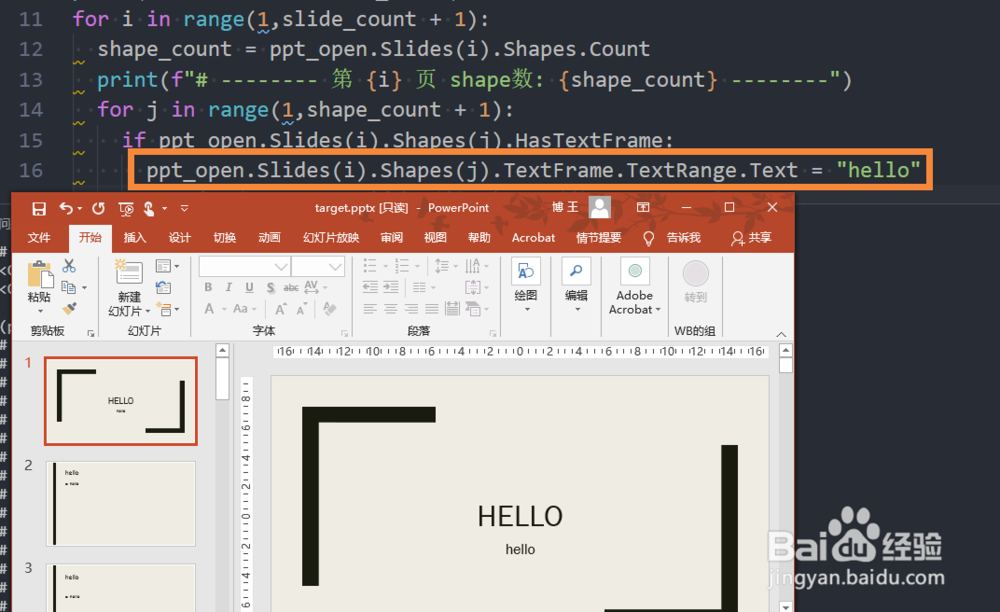
Task: Toggle Italic formatting
Action: point(228,288)
